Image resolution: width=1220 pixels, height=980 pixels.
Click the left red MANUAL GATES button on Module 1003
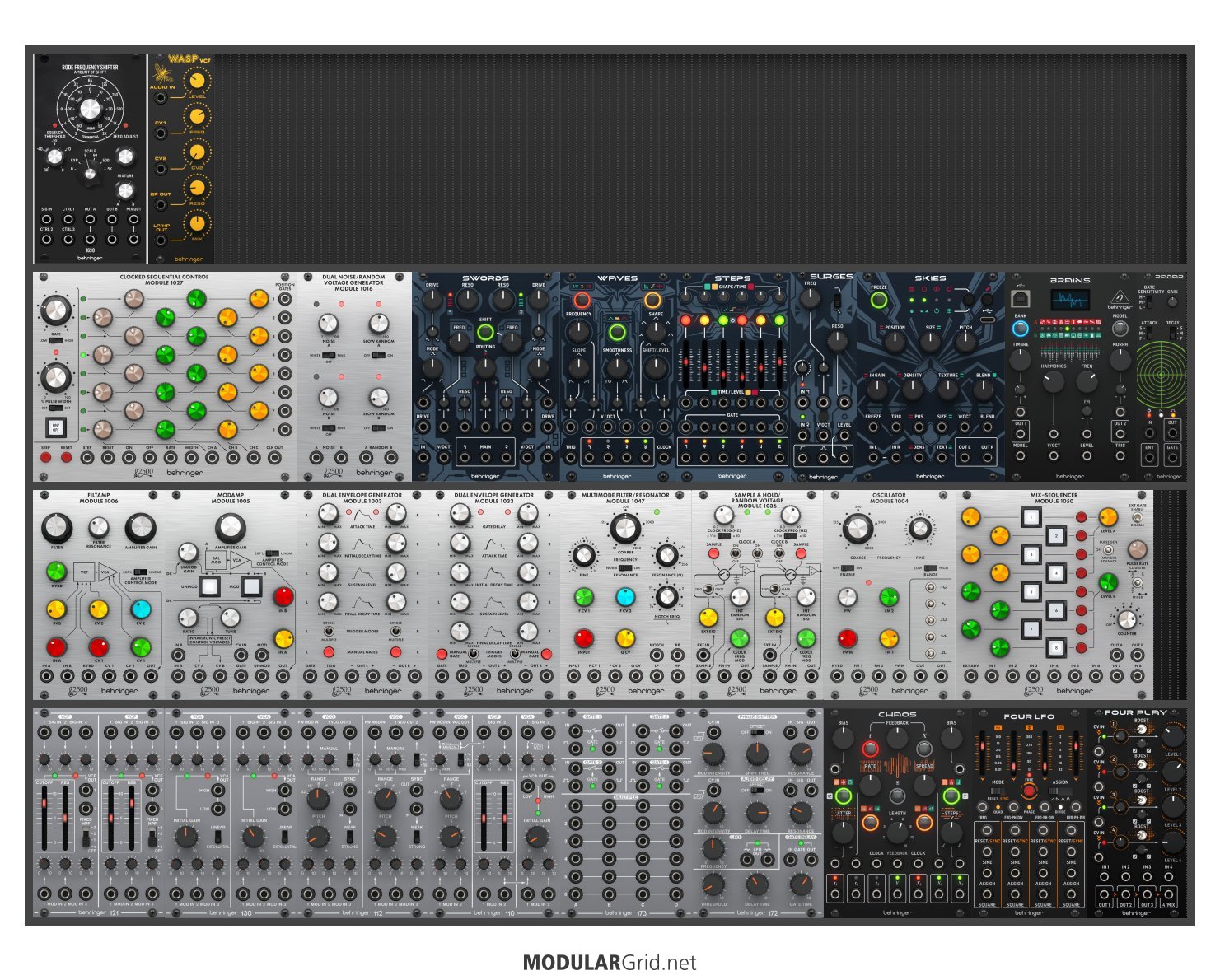point(330,652)
